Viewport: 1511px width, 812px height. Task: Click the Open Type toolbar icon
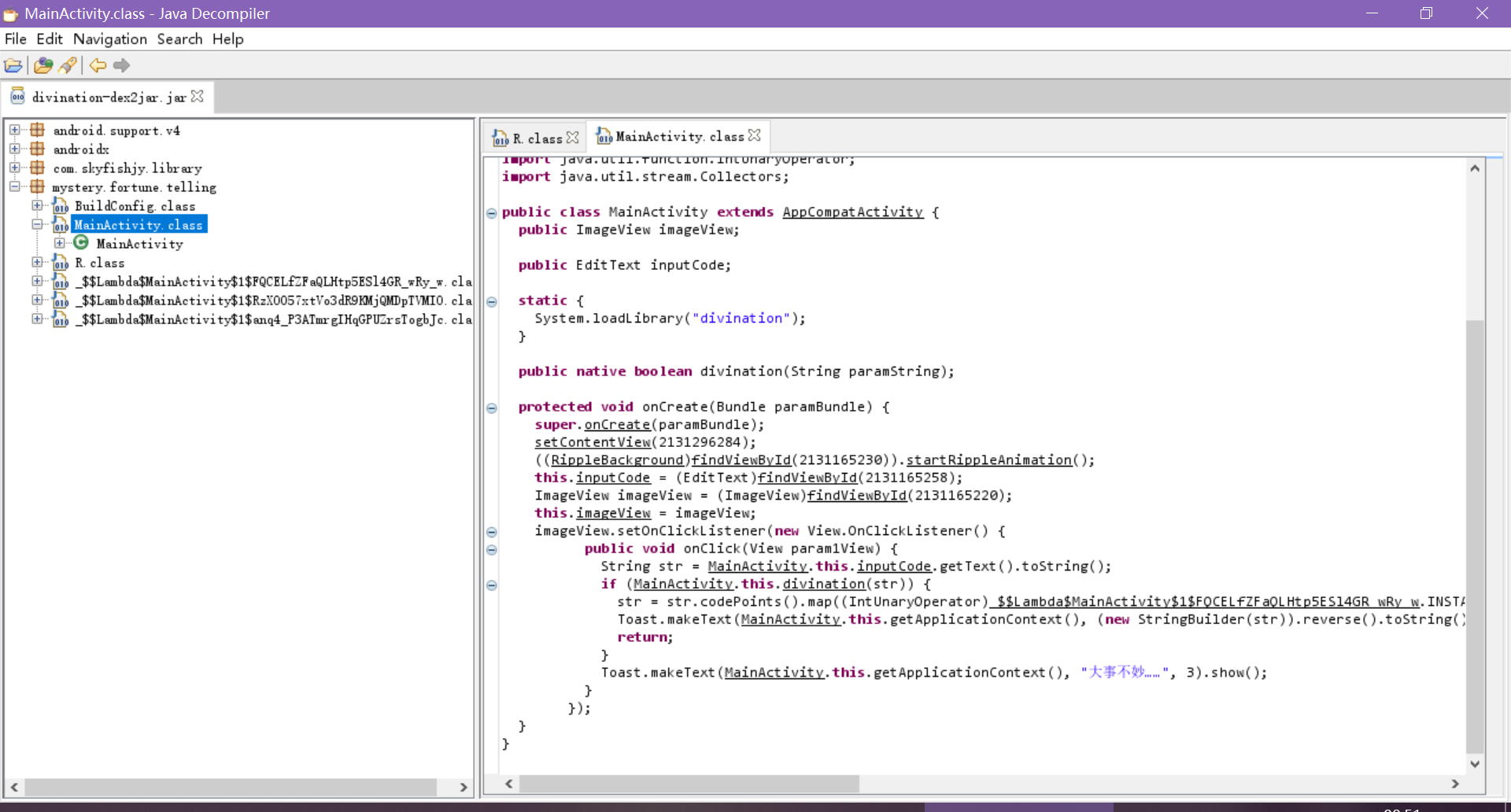point(43,65)
